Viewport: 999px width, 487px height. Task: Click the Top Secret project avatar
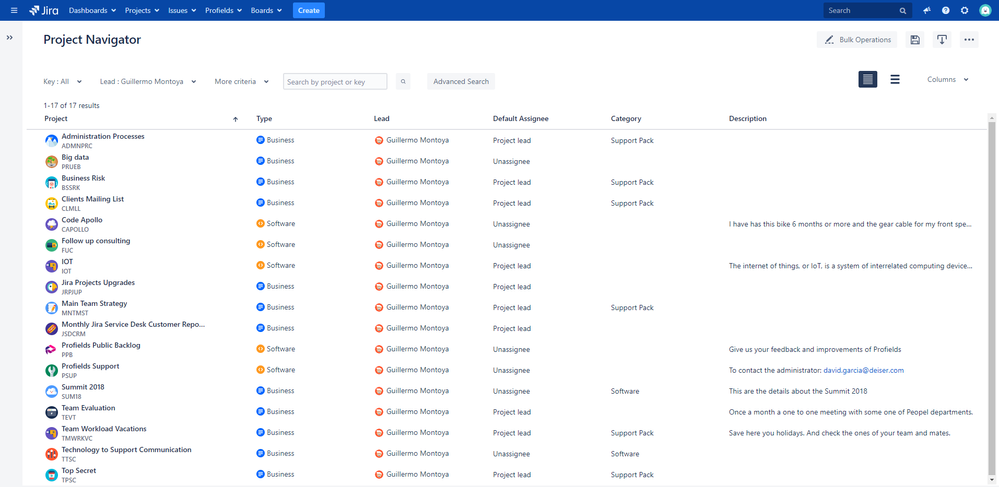[x=52, y=475]
